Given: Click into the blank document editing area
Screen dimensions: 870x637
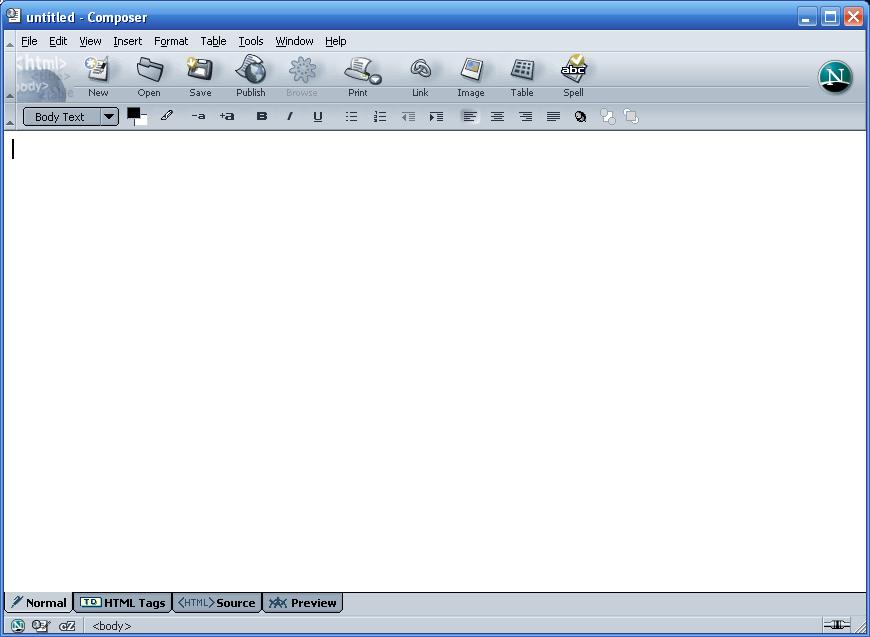Looking at the screenshot, I should tap(434, 361).
